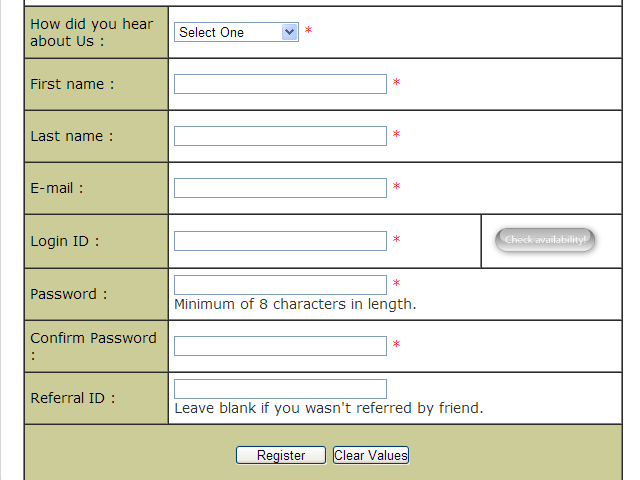Open the "Select One" dropdown
The height and width of the screenshot is (480, 640).
coord(237,32)
